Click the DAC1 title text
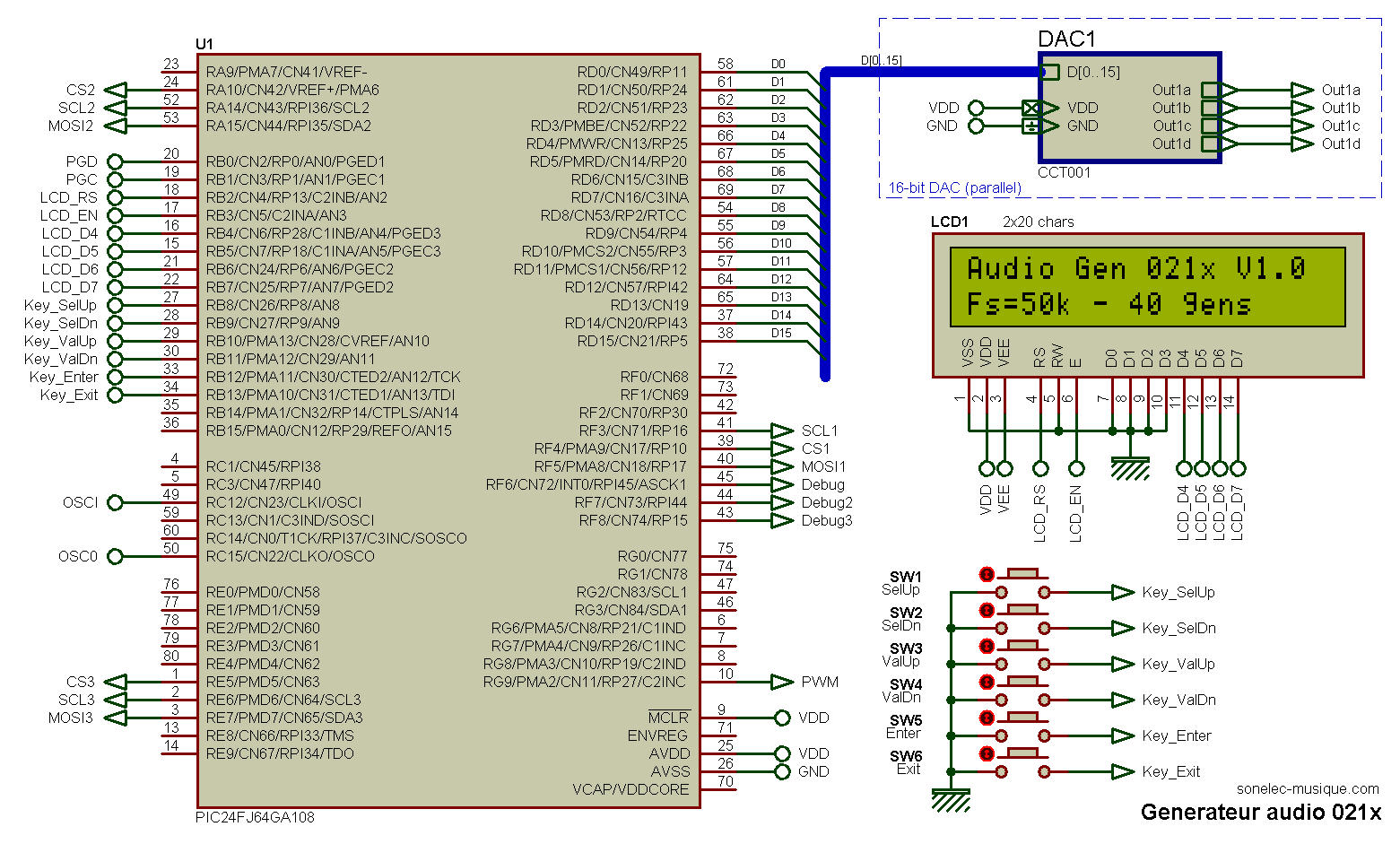This screenshot has height=844, width=1400. pos(1067,39)
